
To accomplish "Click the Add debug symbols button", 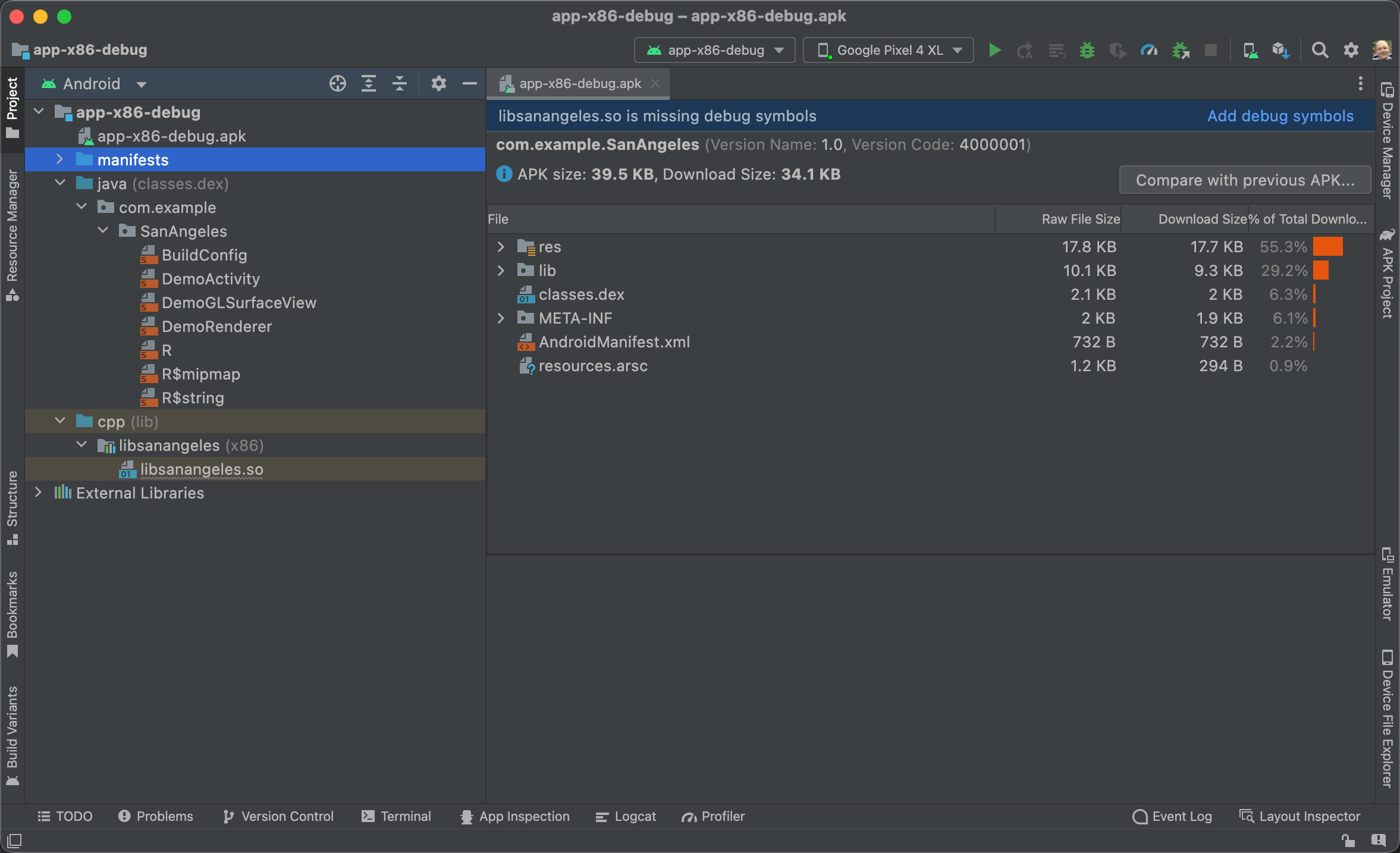I will [x=1281, y=116].
